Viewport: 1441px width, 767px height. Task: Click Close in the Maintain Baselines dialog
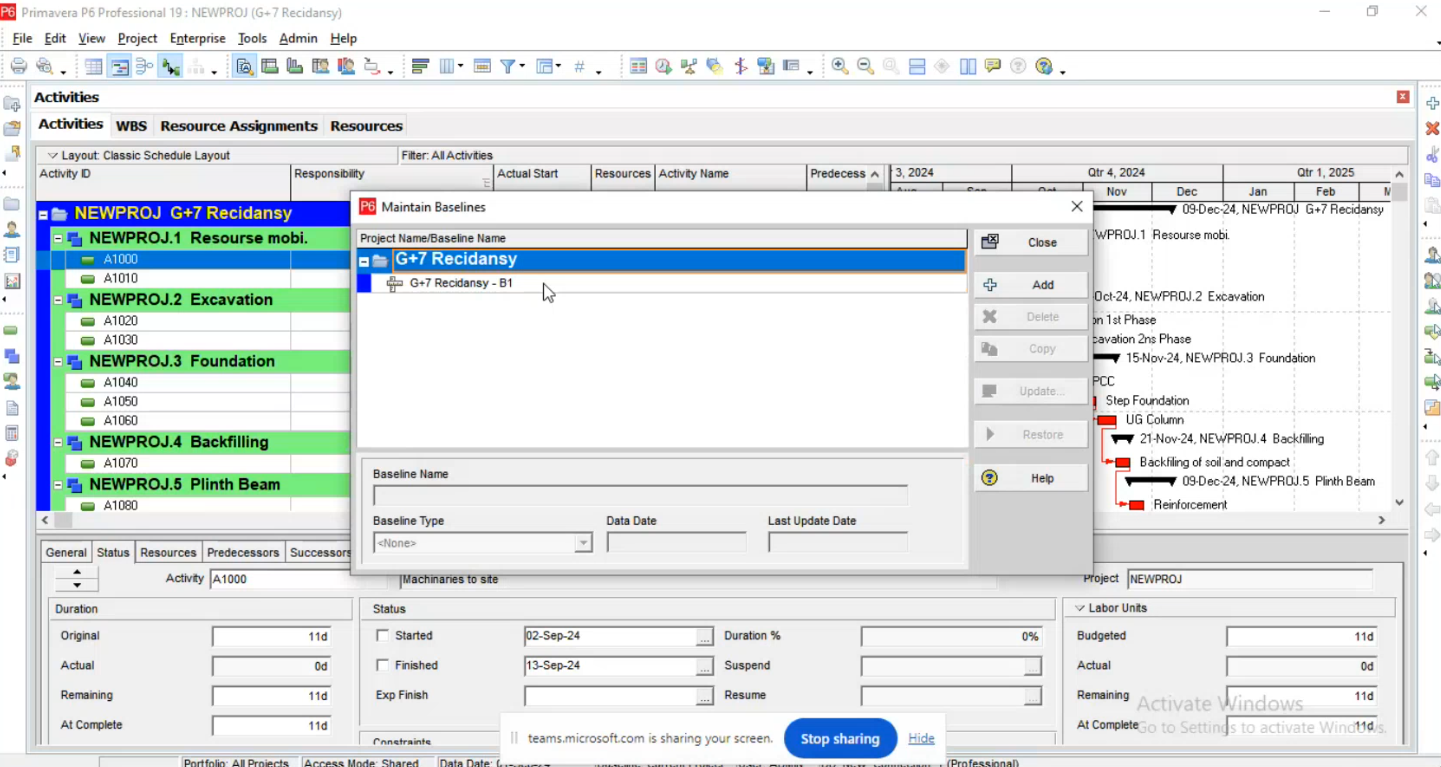point(1031,242)
